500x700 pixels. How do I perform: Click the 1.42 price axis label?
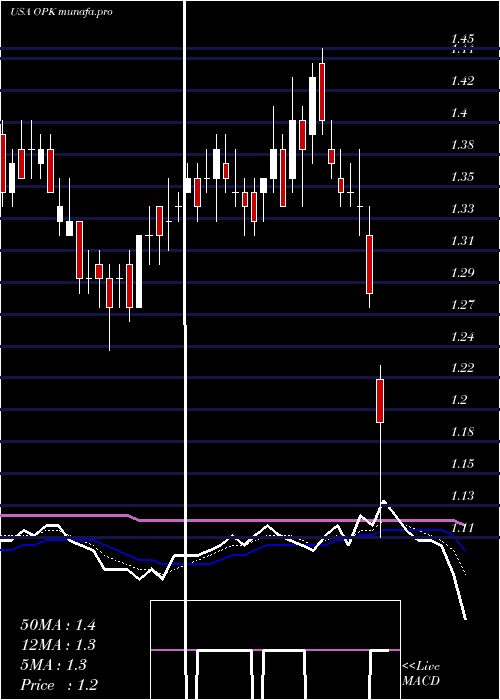point(464,81)
